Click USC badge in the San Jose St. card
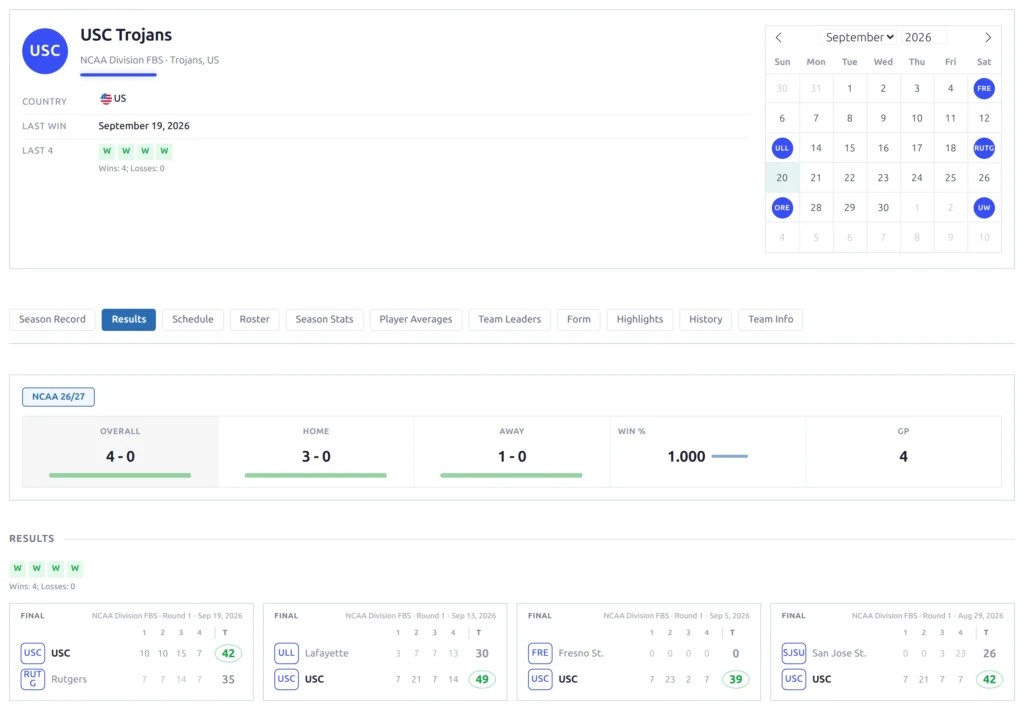Image resolution: width=1024 pixels, height=710 pixels. tap(793, 679)
